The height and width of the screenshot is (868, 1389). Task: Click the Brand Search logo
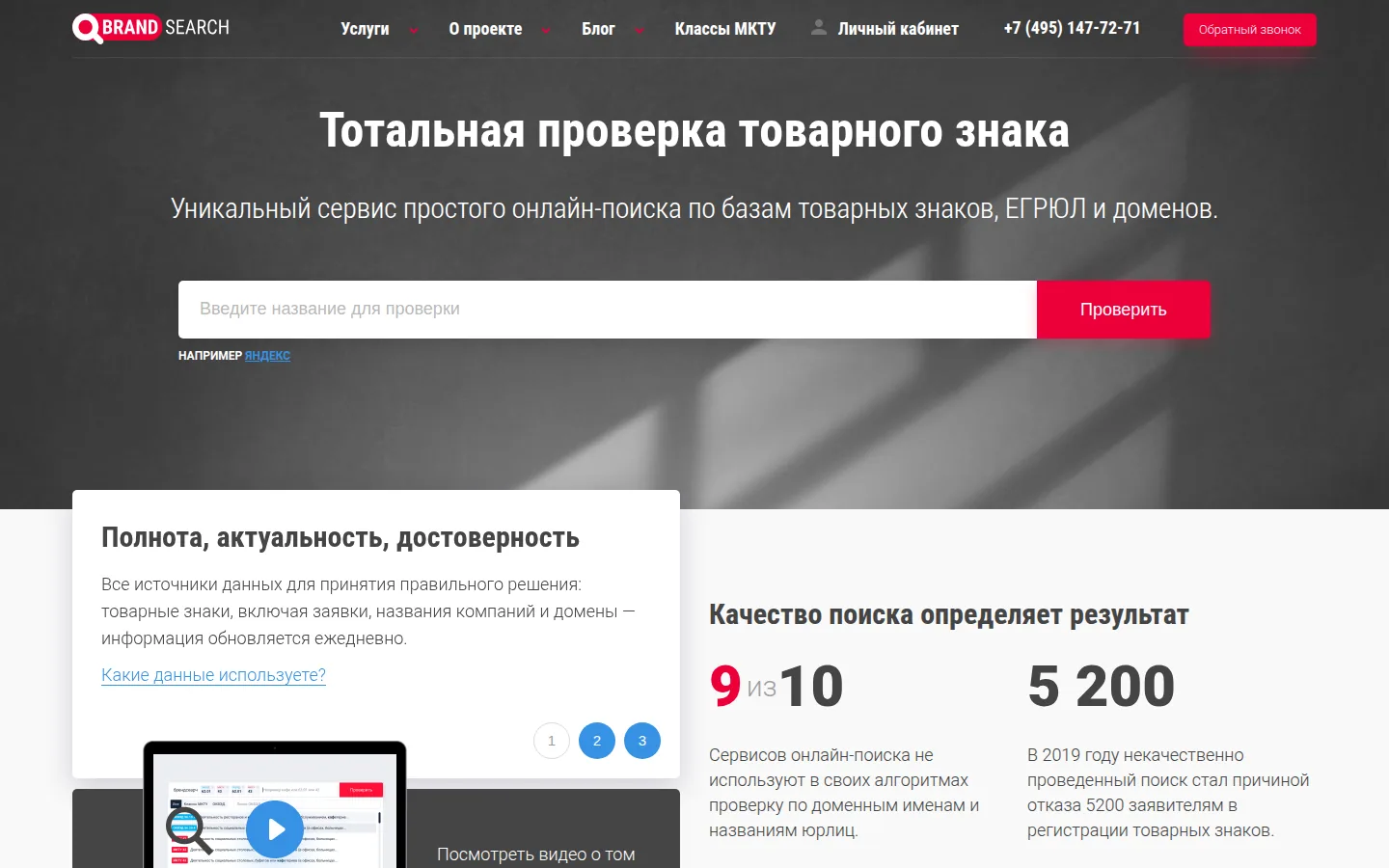[151, 28]
